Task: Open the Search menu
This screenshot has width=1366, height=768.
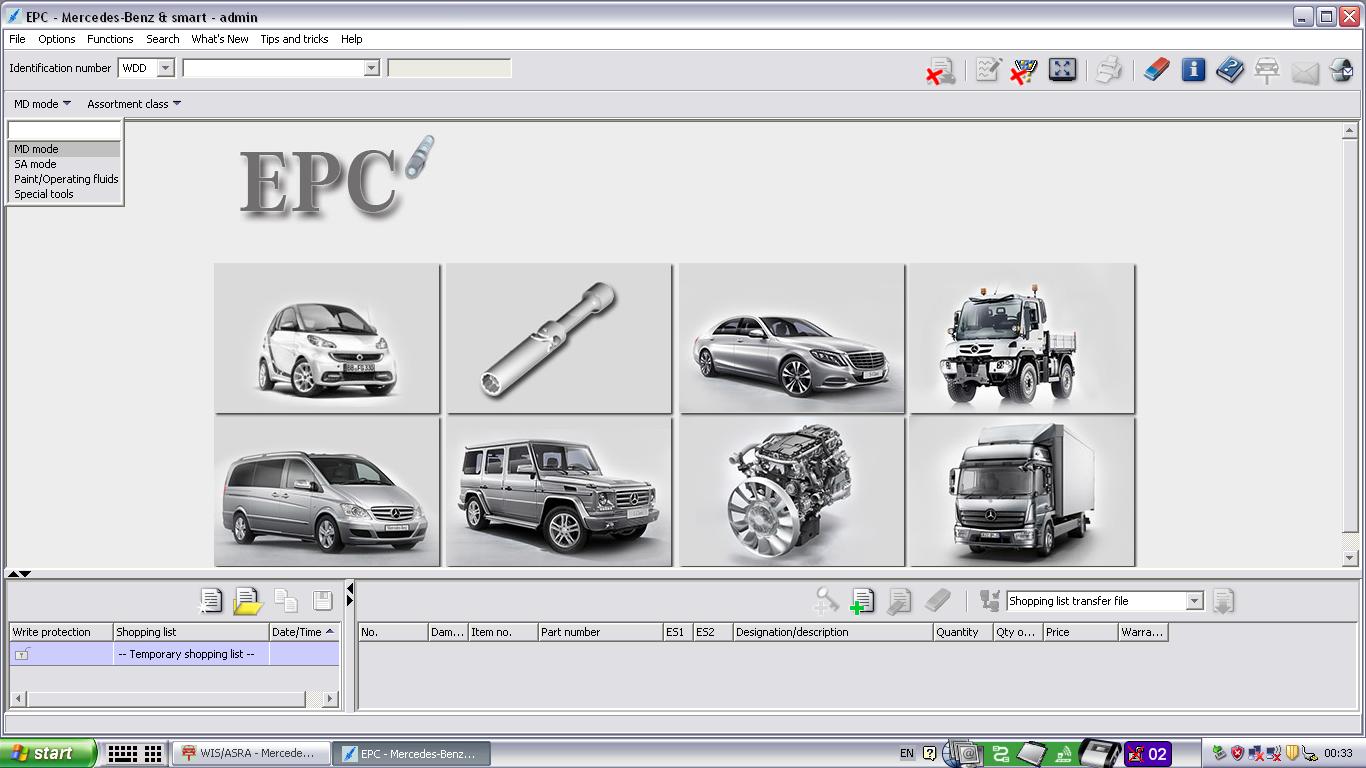Action: (x=163, y=39)
